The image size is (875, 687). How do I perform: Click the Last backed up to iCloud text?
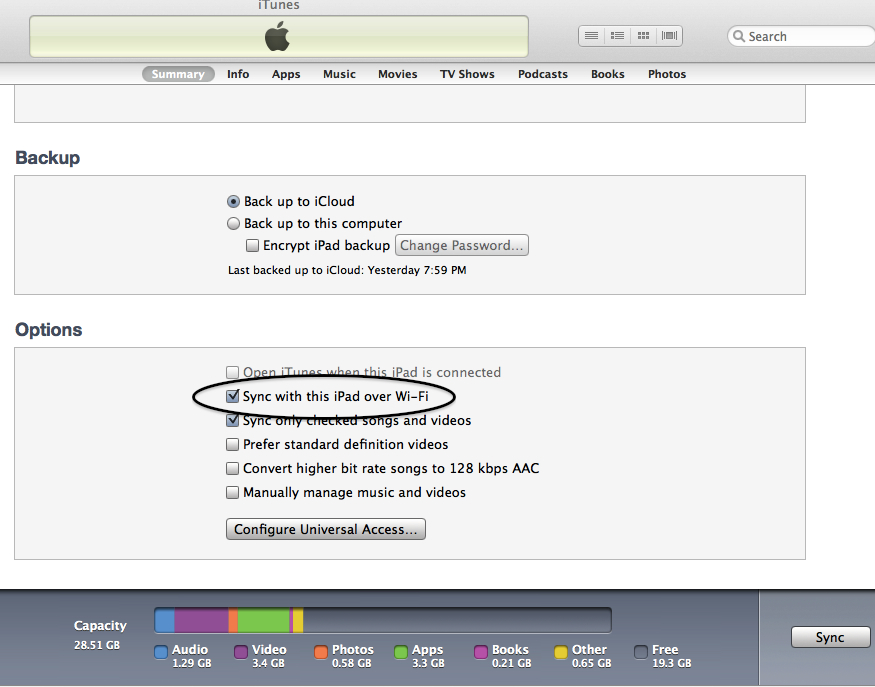coord(347,270)
